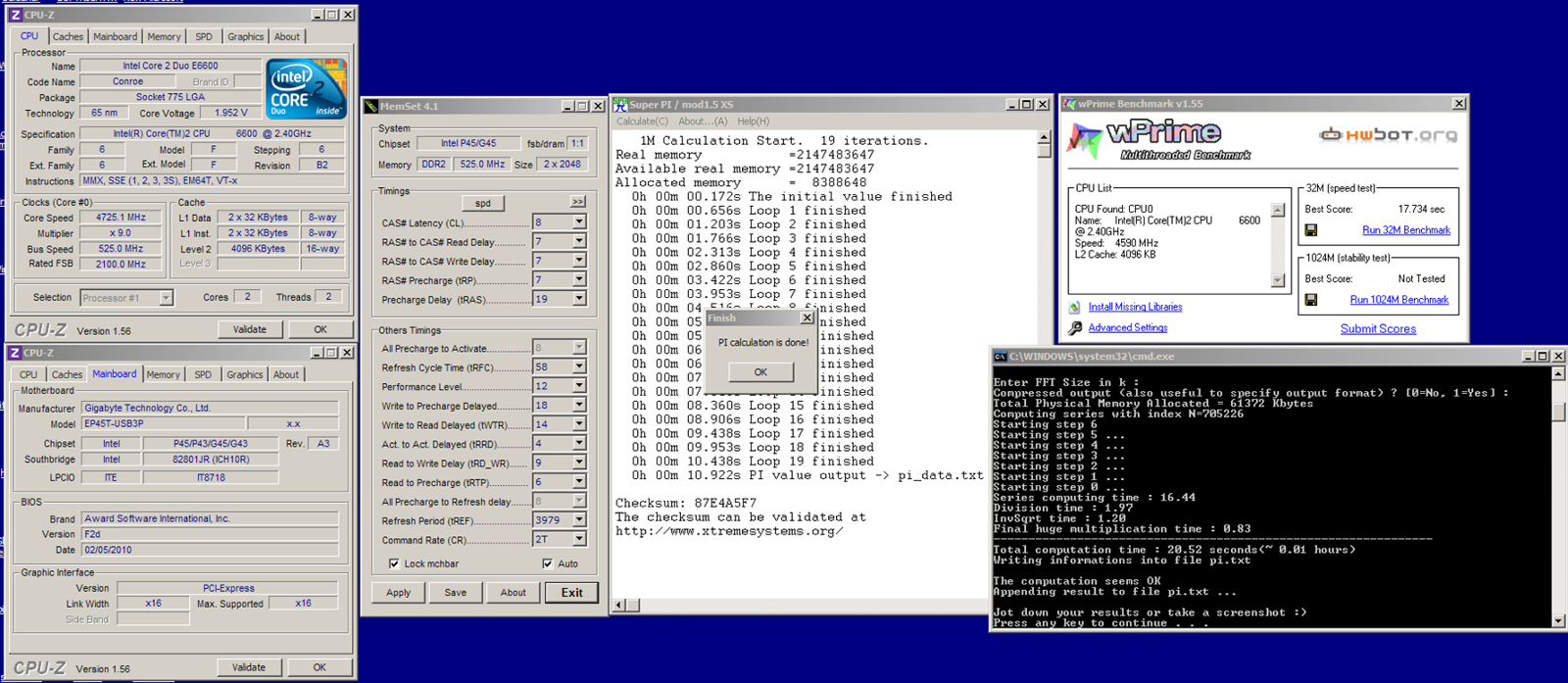Click Exit button in MemSet
The image size is (1568, 683).
coord(572,593)
